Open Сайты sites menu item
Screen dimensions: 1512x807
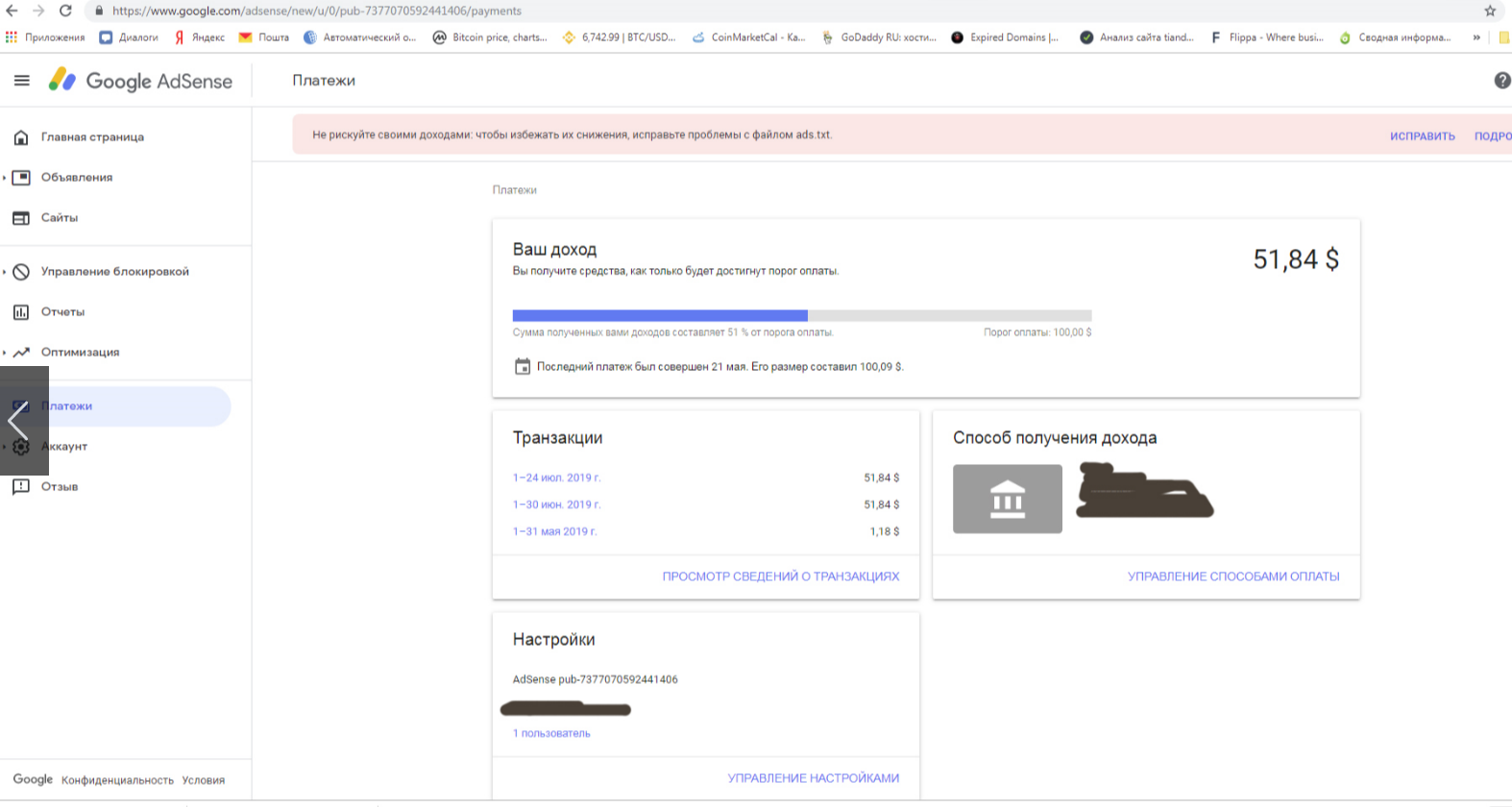(x=60, y=218)
